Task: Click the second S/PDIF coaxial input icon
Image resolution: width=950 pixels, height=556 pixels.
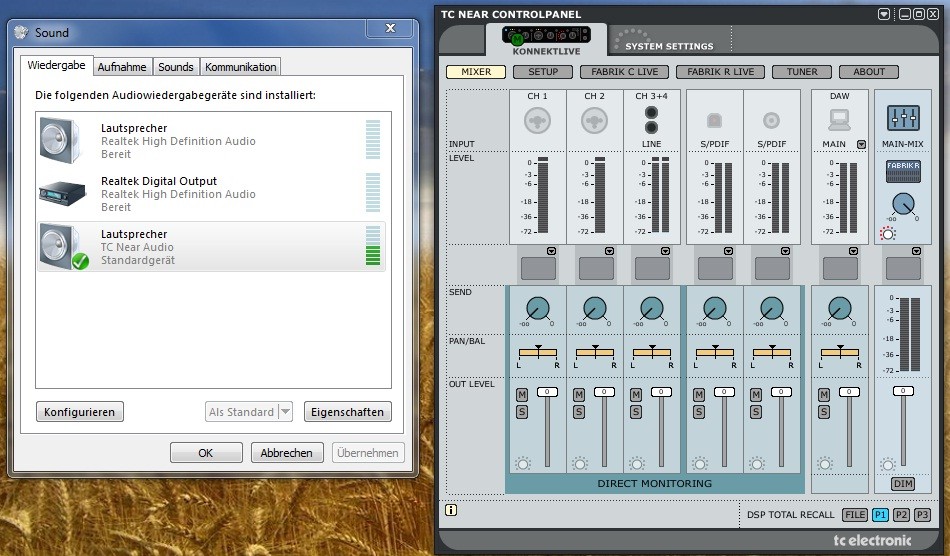Action: [x=771, y=121]
